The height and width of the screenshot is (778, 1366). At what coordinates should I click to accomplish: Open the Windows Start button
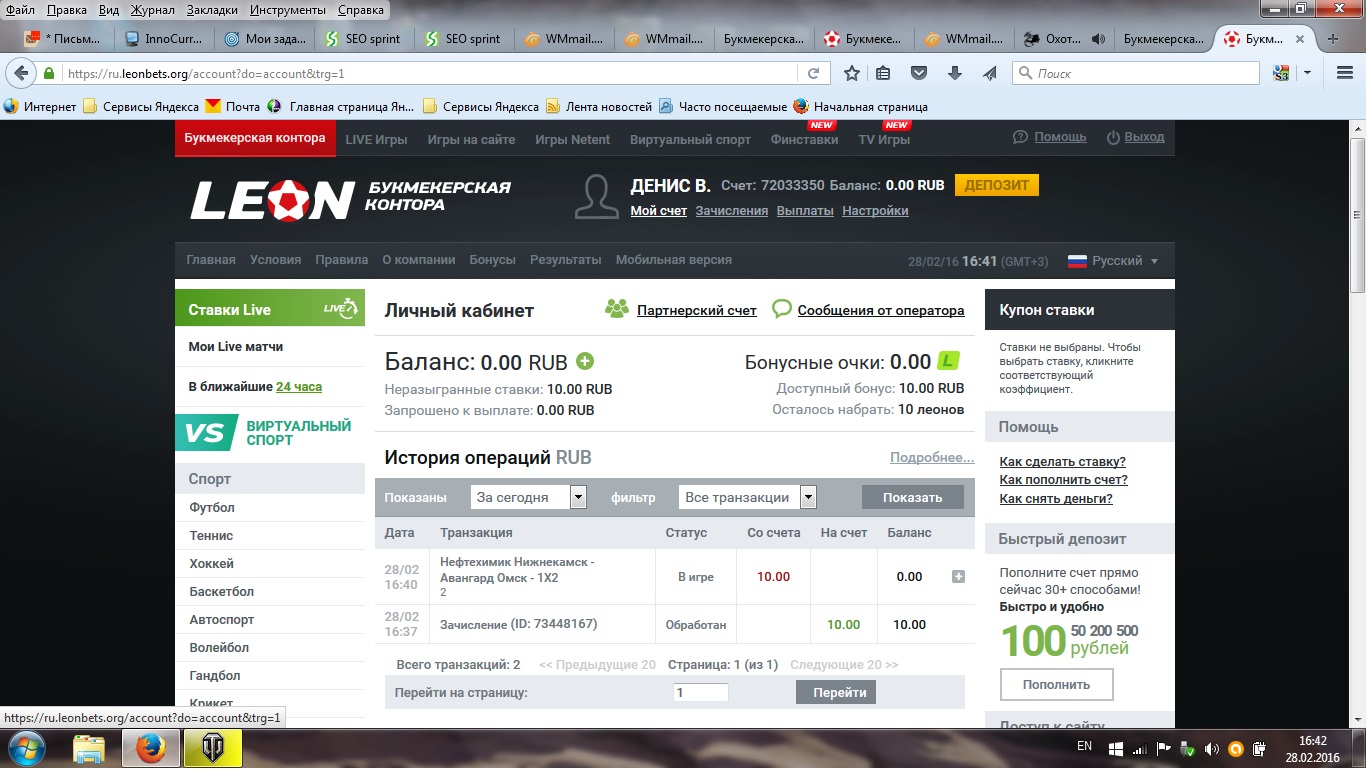coord(25,748)
